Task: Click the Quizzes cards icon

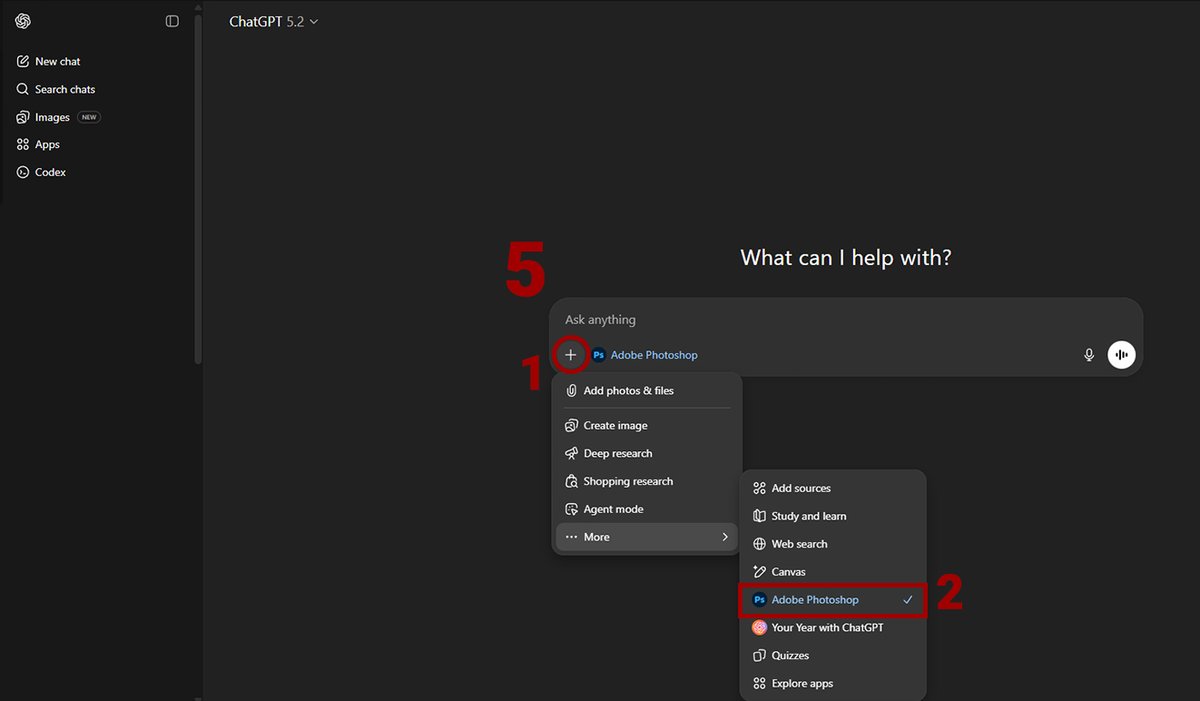Action: 759,656
